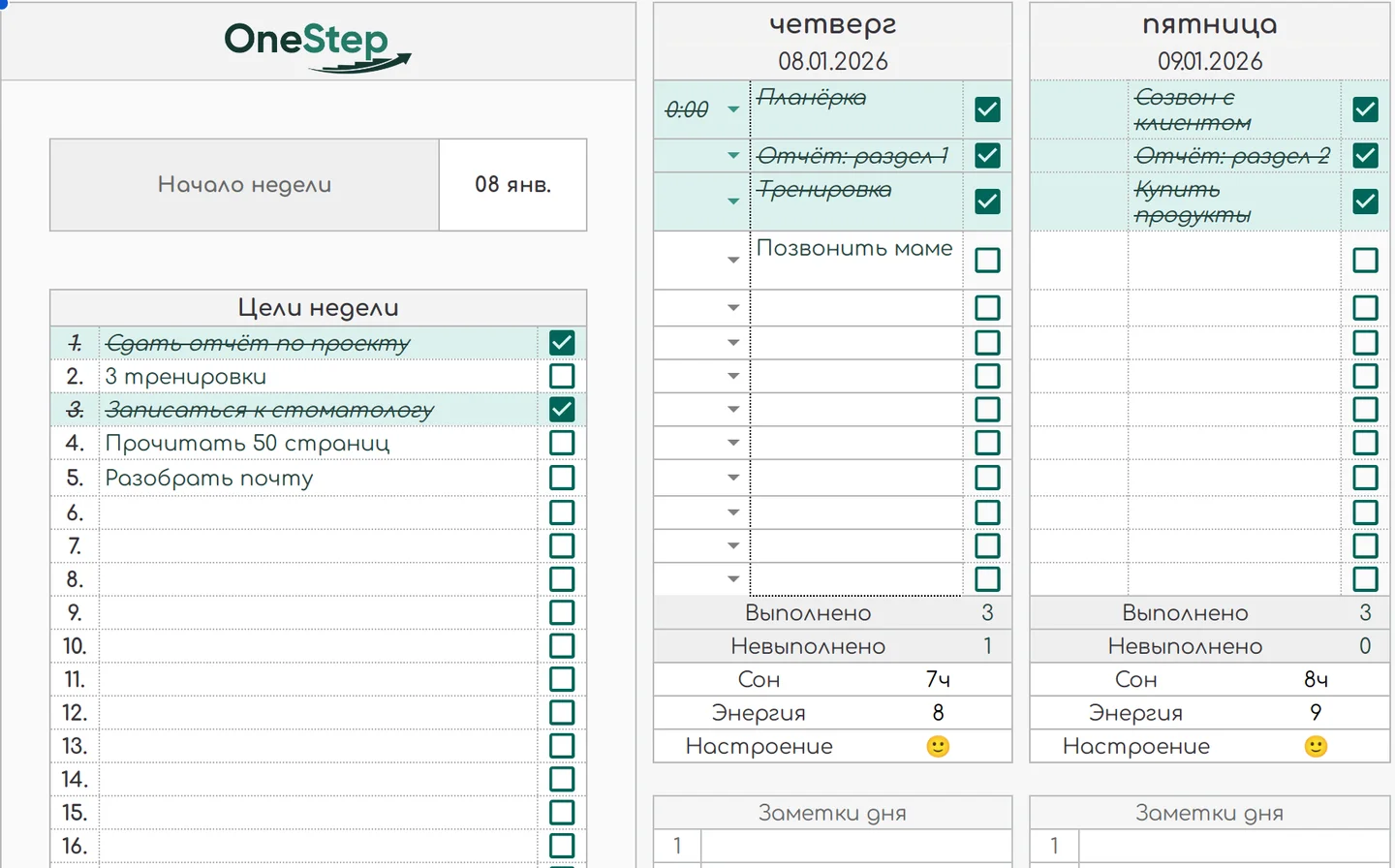This screenshot has height=868, width=1395.
Task: Click Thursday's sleep value '7ч'
Action: point(938,679)
